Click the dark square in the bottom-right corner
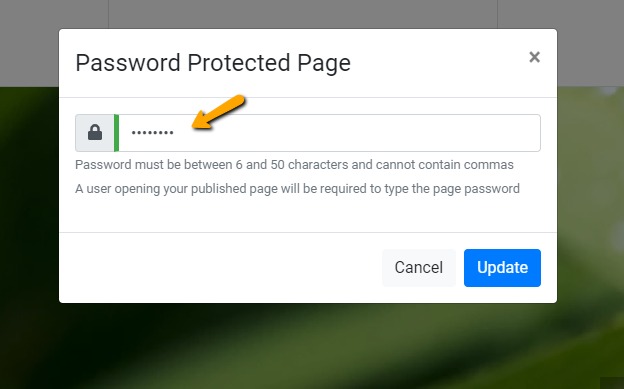624x389 pixels. point(612,383)
